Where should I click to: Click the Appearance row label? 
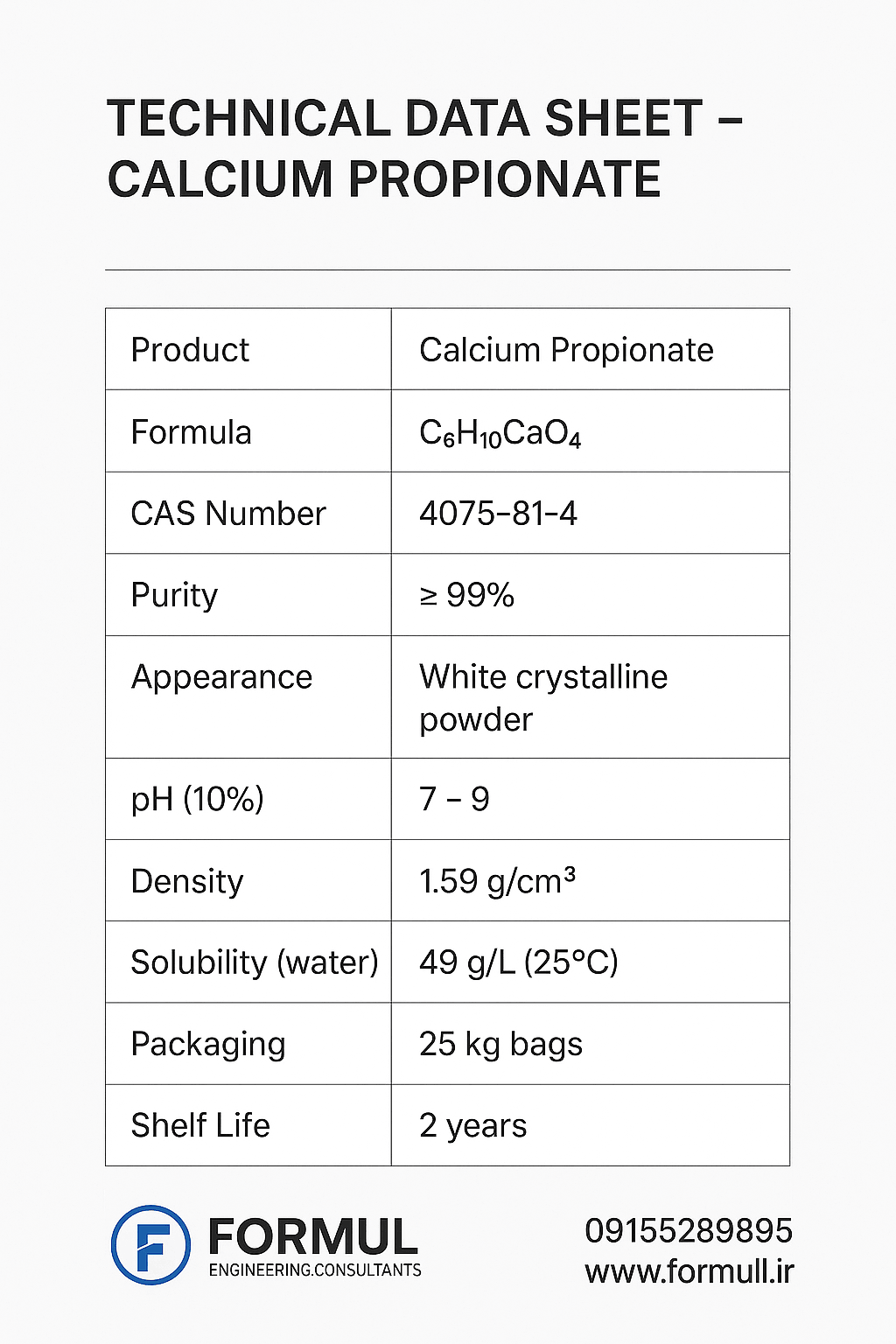(x=221, y=677)
